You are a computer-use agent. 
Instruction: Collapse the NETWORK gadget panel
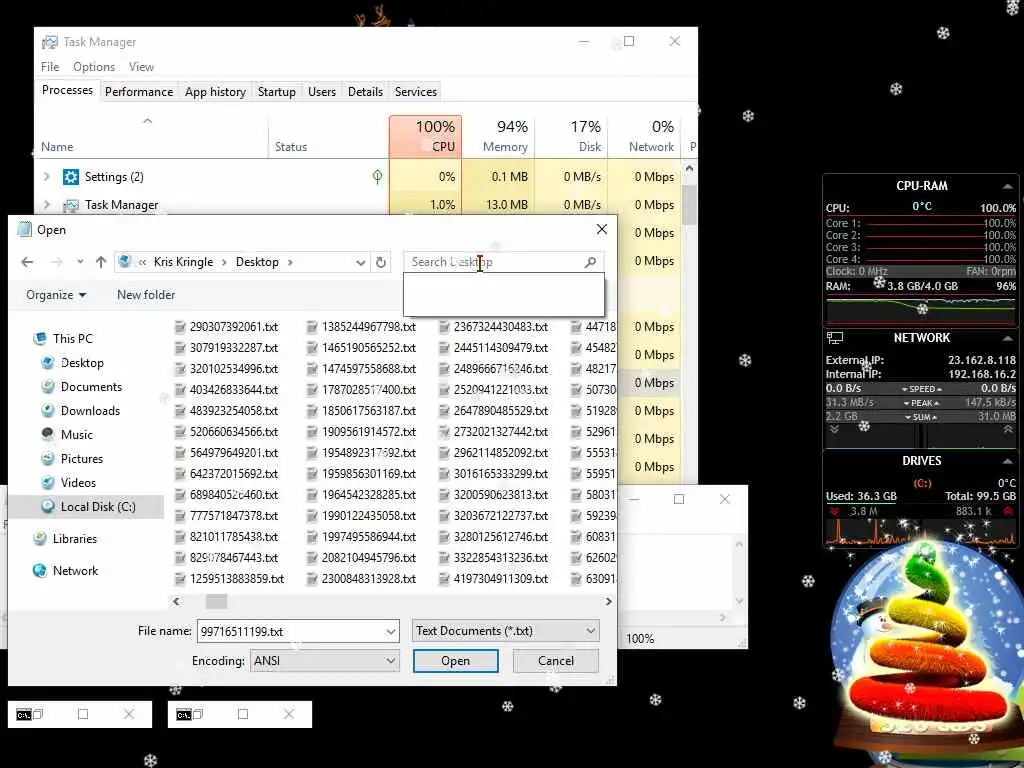(x=1008, y=338)
